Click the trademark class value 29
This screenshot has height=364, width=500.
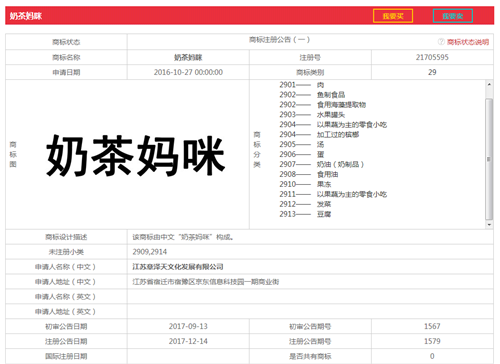click(x=432, y=72)
